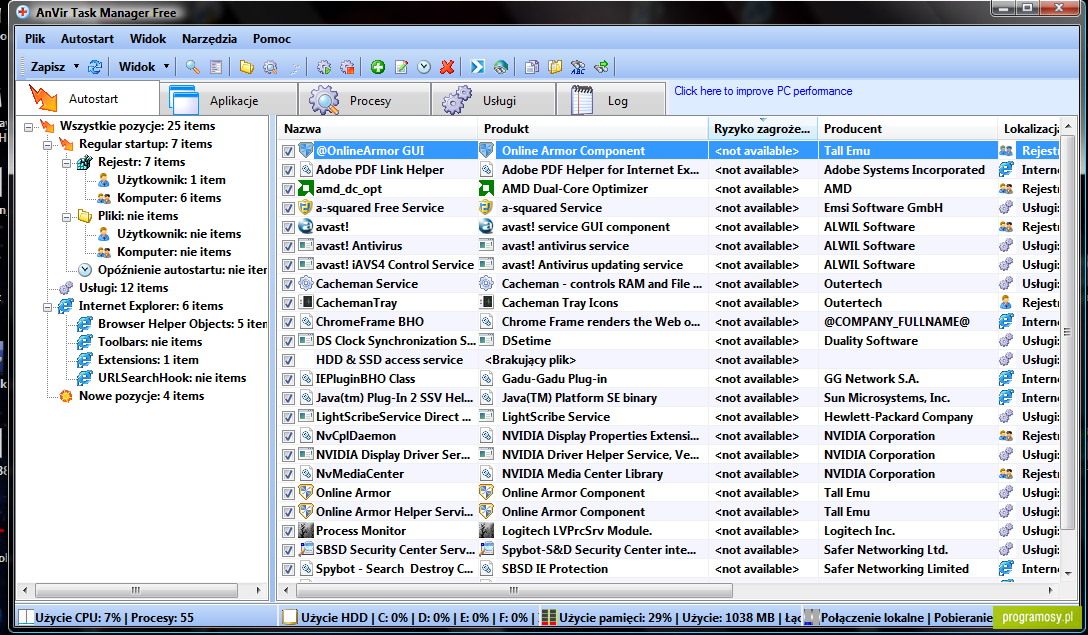
Task: Click the properties sheet toolbar icon
Action: pyautogui.click(x=216, y=67)
